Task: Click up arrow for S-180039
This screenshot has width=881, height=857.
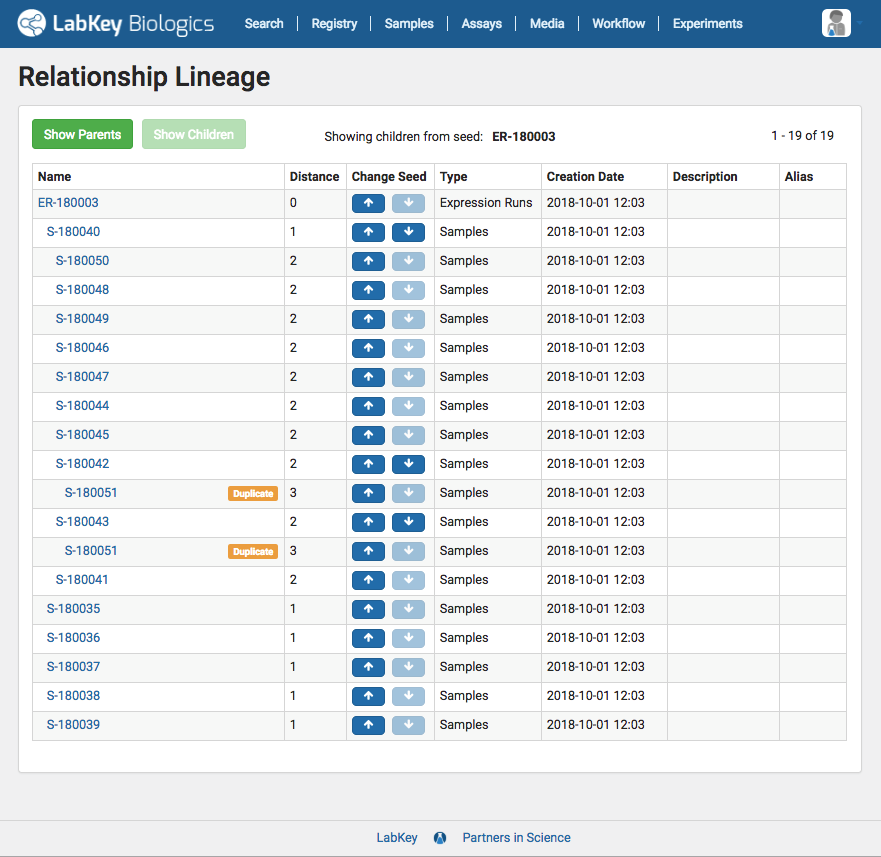Action: [x=368, y=725]
